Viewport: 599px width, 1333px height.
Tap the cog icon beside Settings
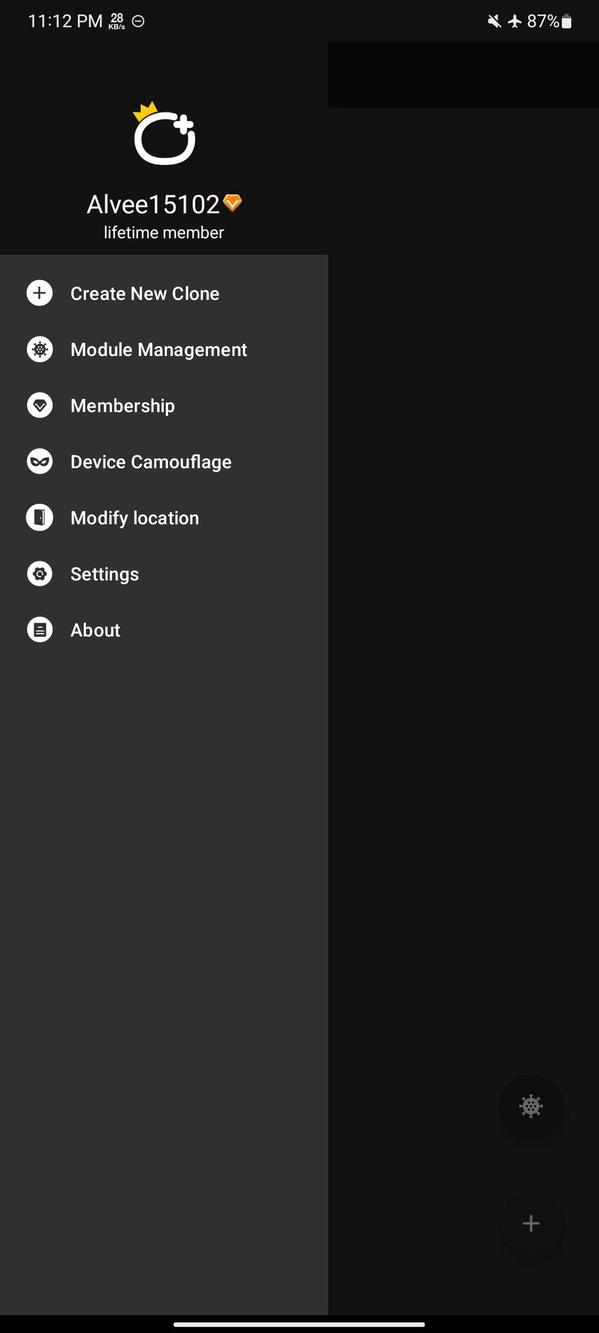tap(39, 573)
